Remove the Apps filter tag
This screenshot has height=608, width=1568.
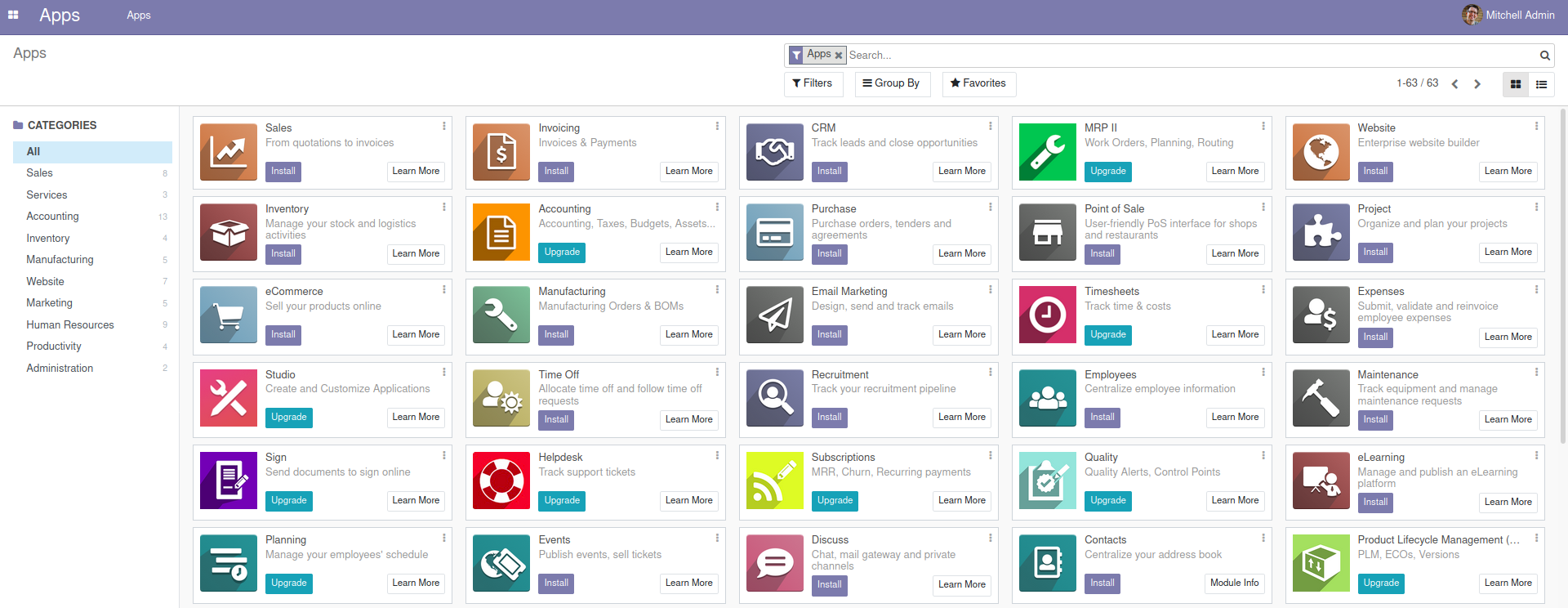pyautogui.click(x=838, y=56)
